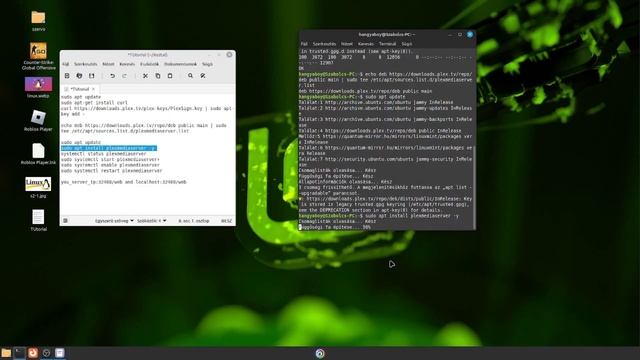Open the Nézet menu in the text editor
The image size is (640, 360).
click(x=108, y=64)
